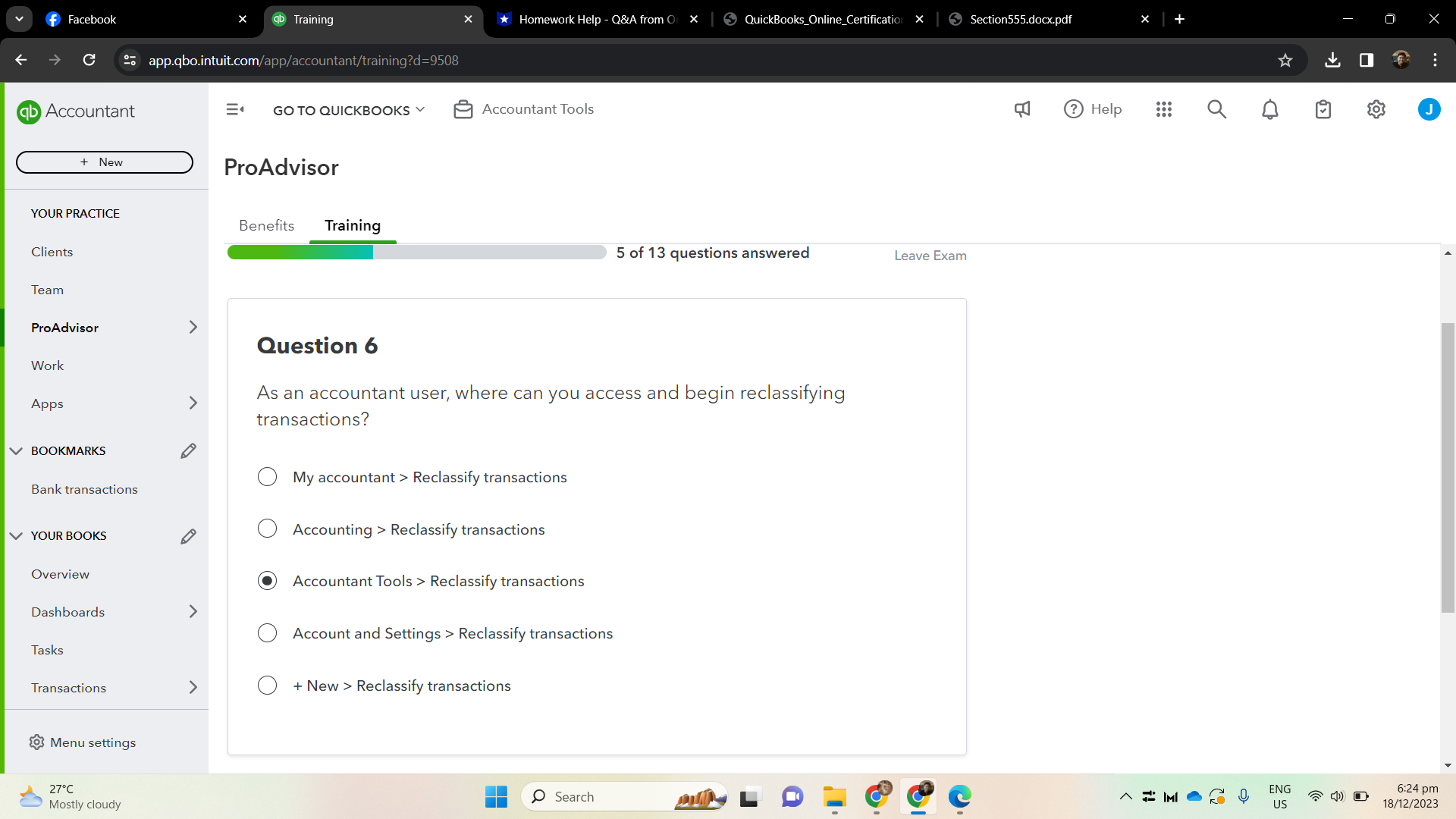Click the announcements megaphone icon
This screenshot has width=1456, height=819.
point(1021,109)
